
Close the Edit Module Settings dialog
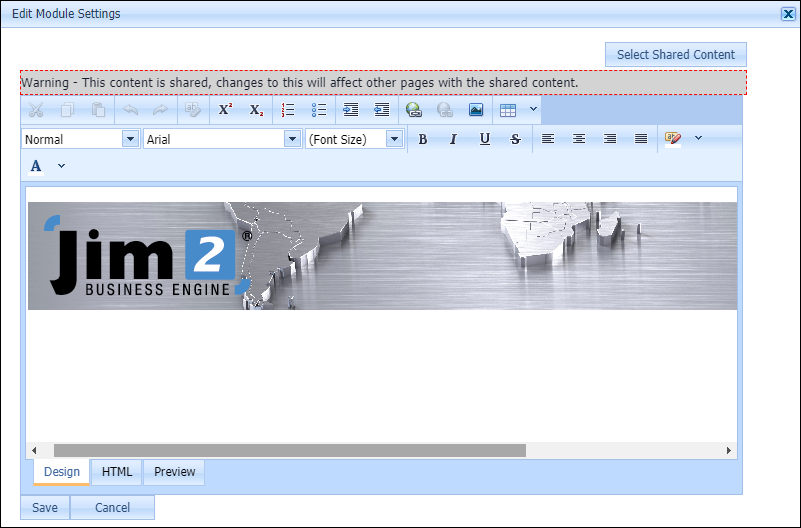788,14
